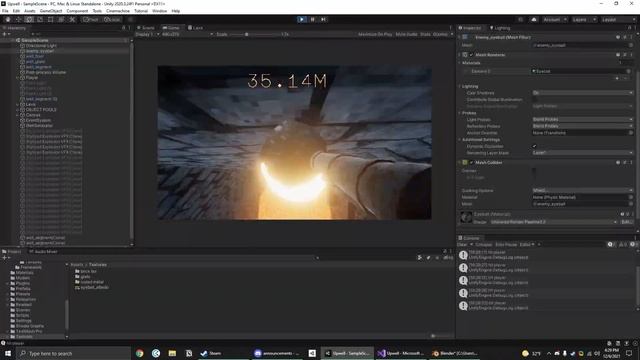Click the Pause button
The height and width of the screenshot is (360, 640).
pos(313,19)
